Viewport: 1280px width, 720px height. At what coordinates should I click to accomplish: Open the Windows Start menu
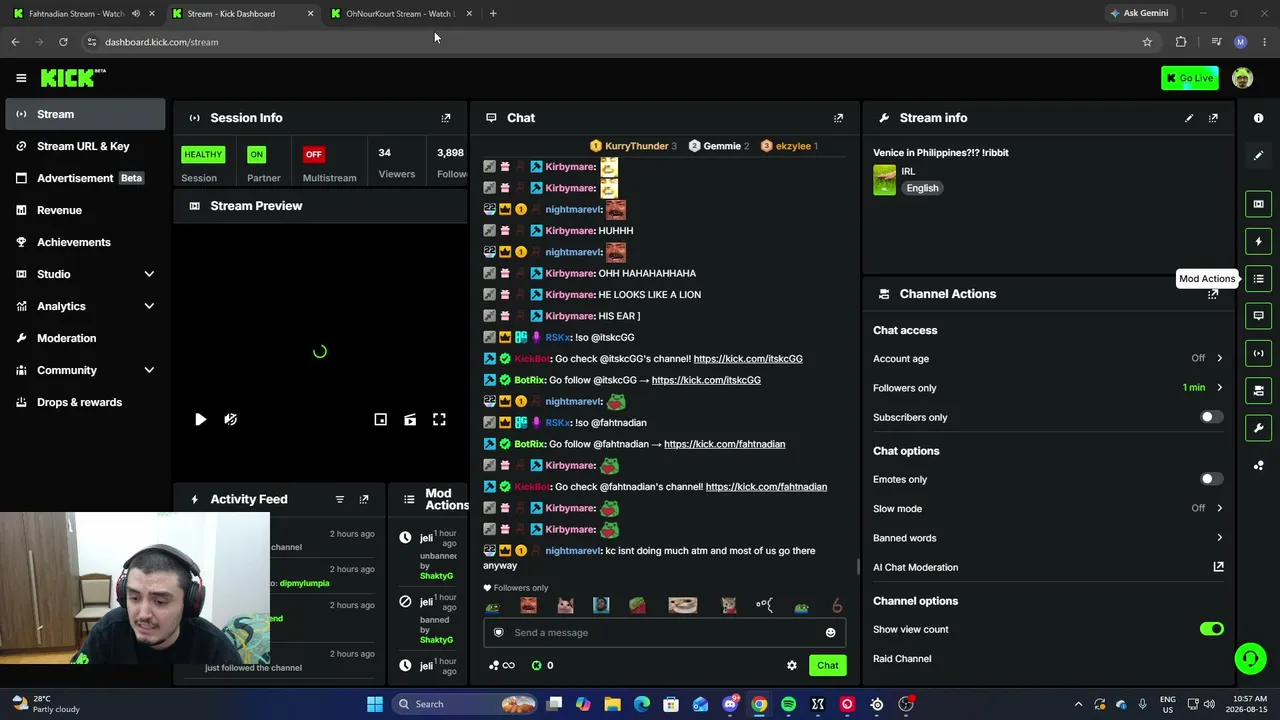point(375,704)
